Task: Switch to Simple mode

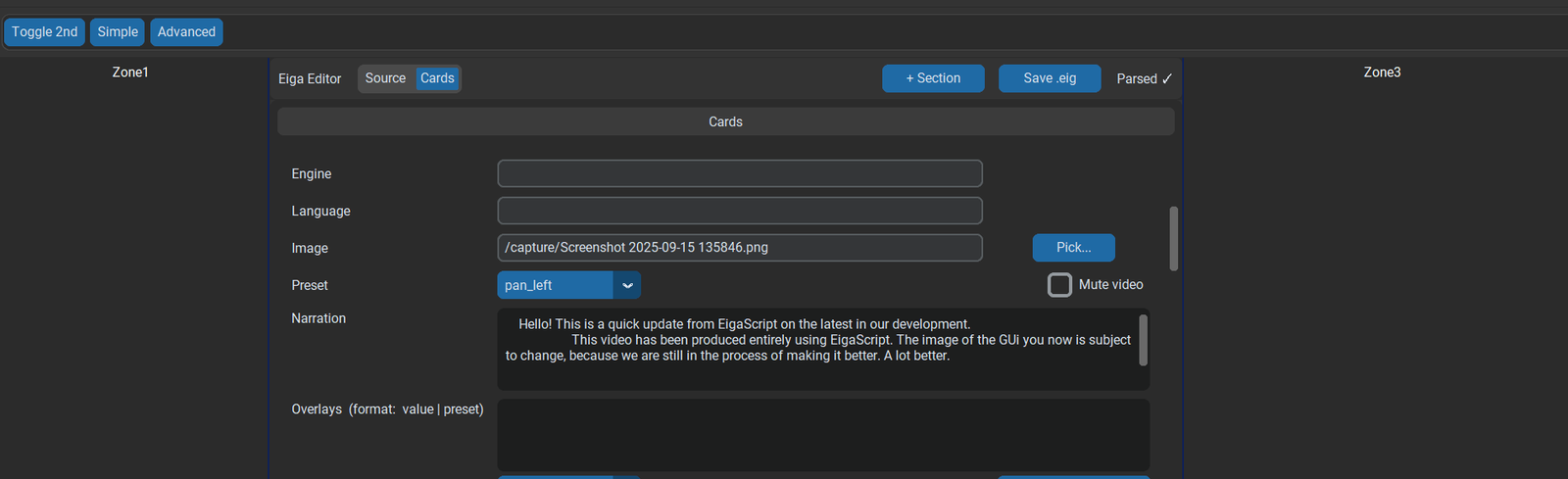Action: (x=118, y=32)
